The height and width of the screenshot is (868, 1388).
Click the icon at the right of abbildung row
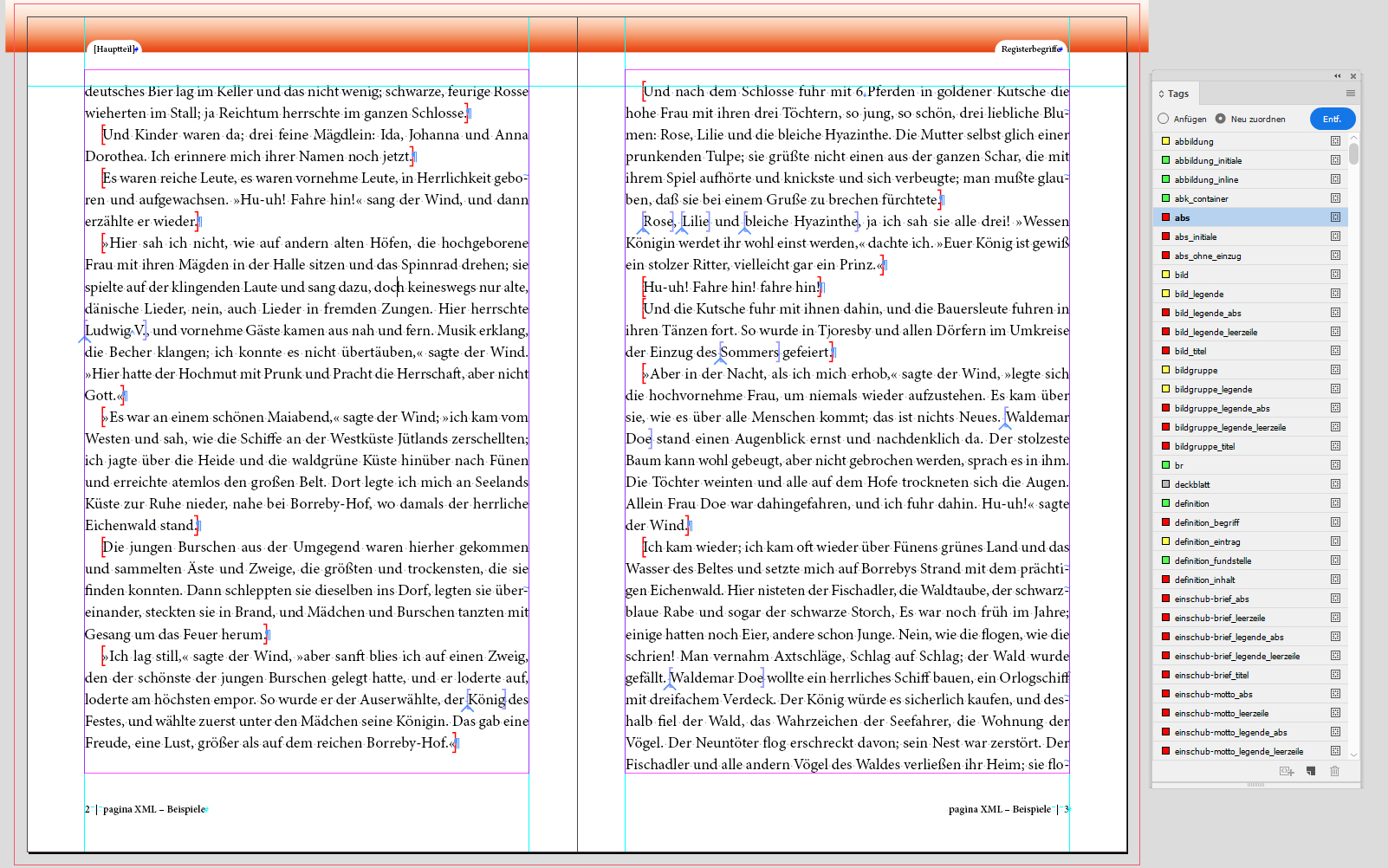(x=1335, y=141)
